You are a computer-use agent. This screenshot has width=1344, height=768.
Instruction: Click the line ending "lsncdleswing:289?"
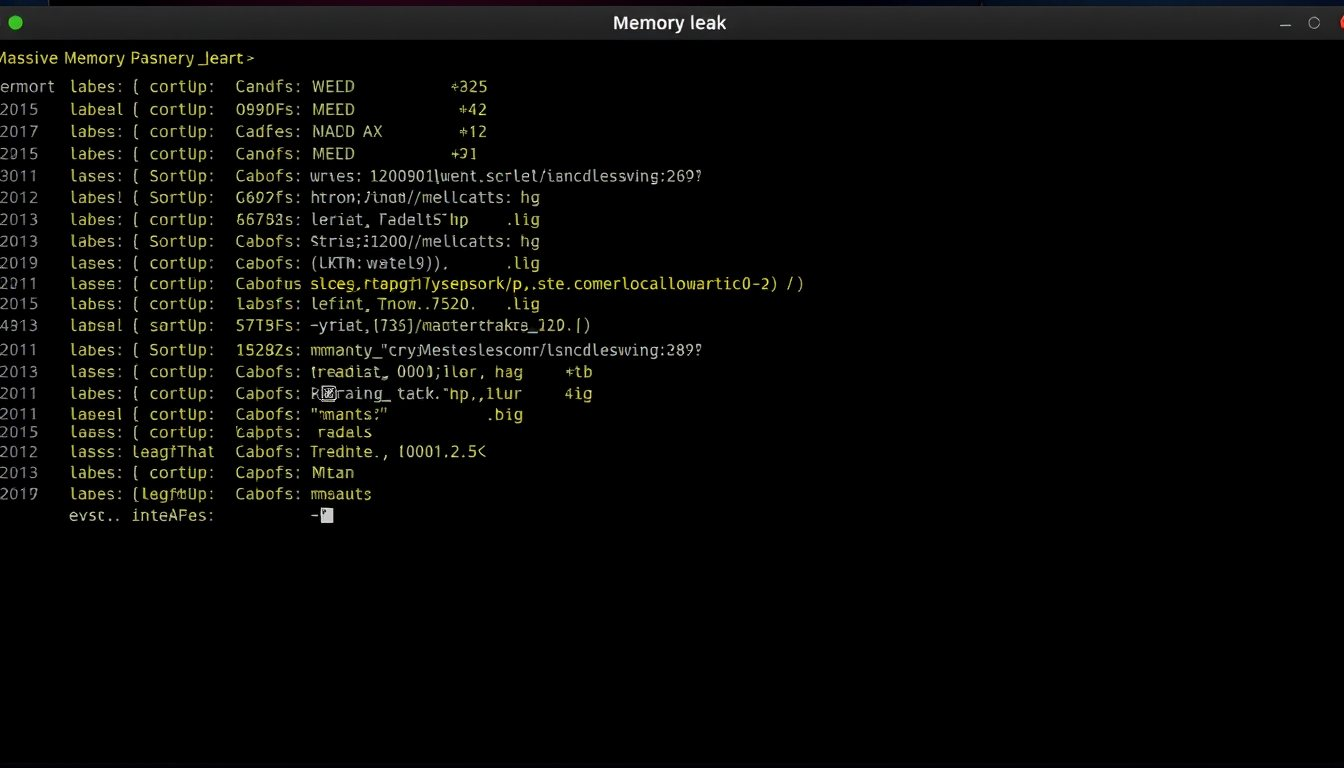click(507, 351)
